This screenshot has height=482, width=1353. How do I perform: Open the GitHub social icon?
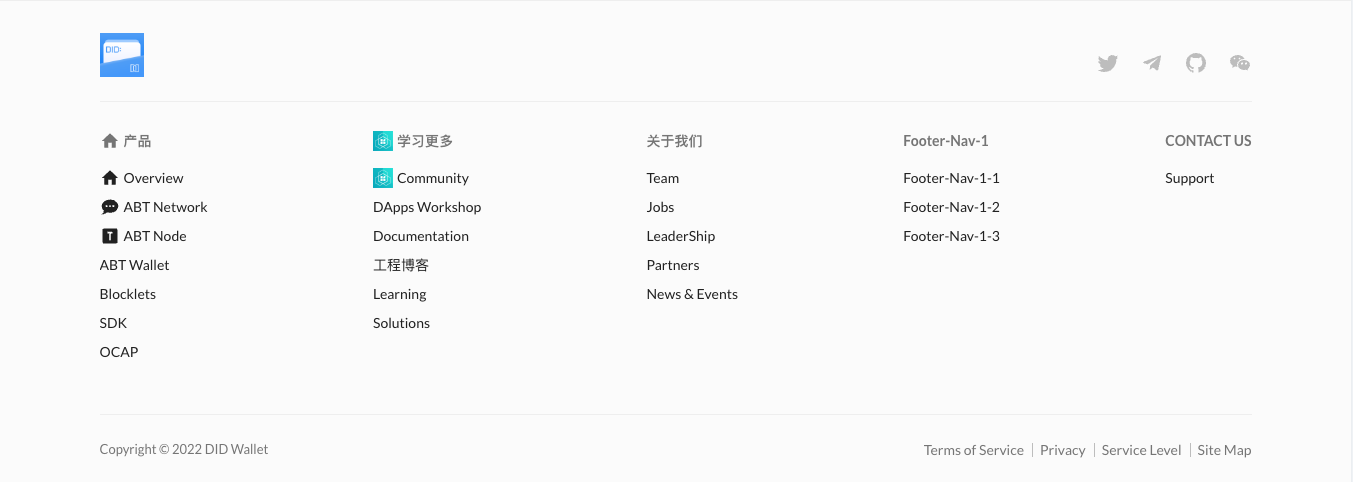(1196, 63)
